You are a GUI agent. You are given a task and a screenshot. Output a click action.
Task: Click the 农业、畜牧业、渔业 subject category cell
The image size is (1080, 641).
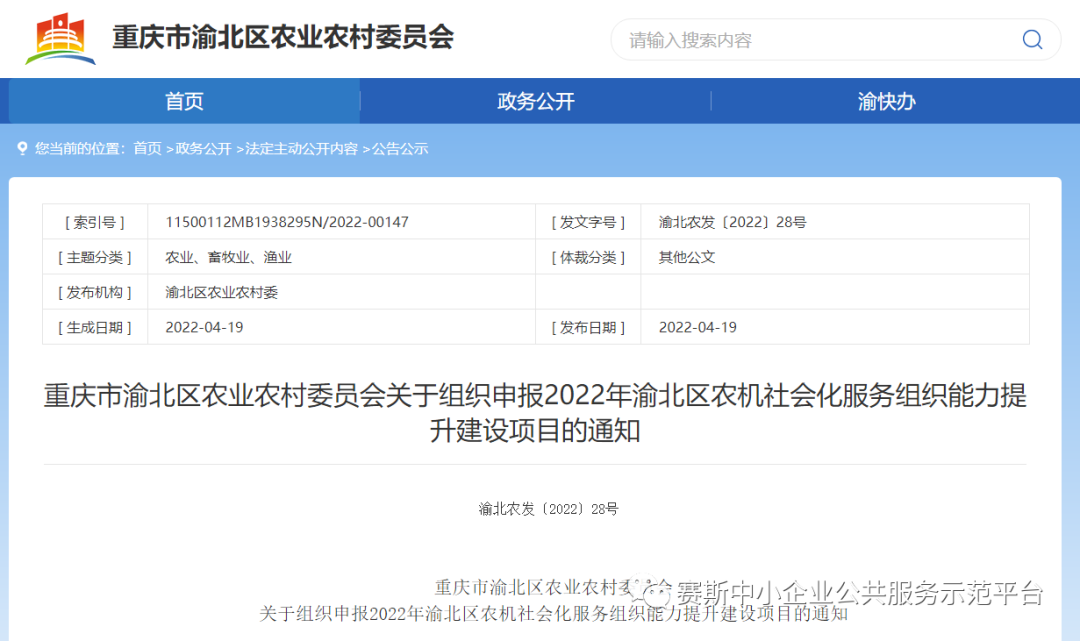point(230,256)
